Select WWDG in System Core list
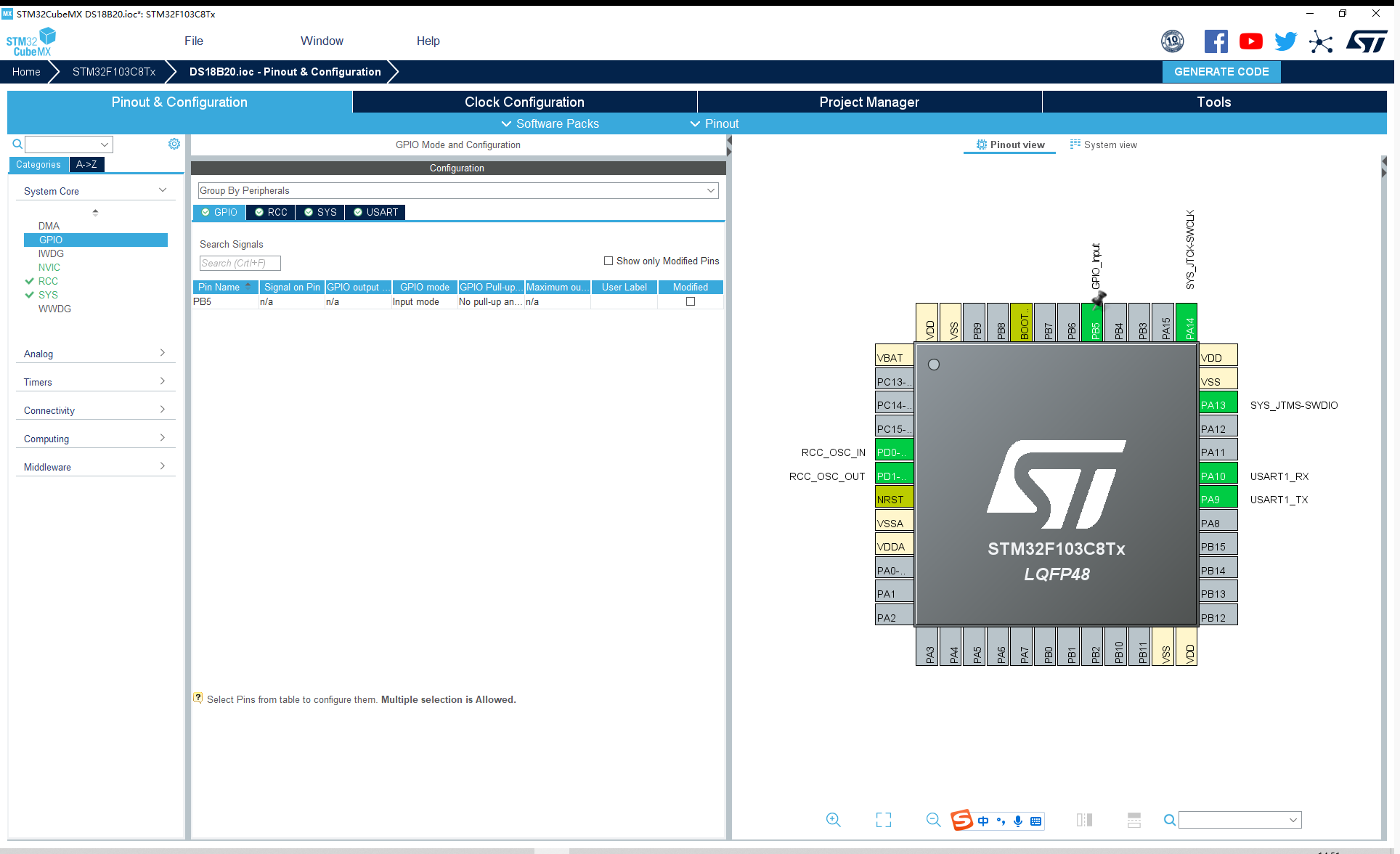The width and height of the screenshot is (1400, 854). 54,309
